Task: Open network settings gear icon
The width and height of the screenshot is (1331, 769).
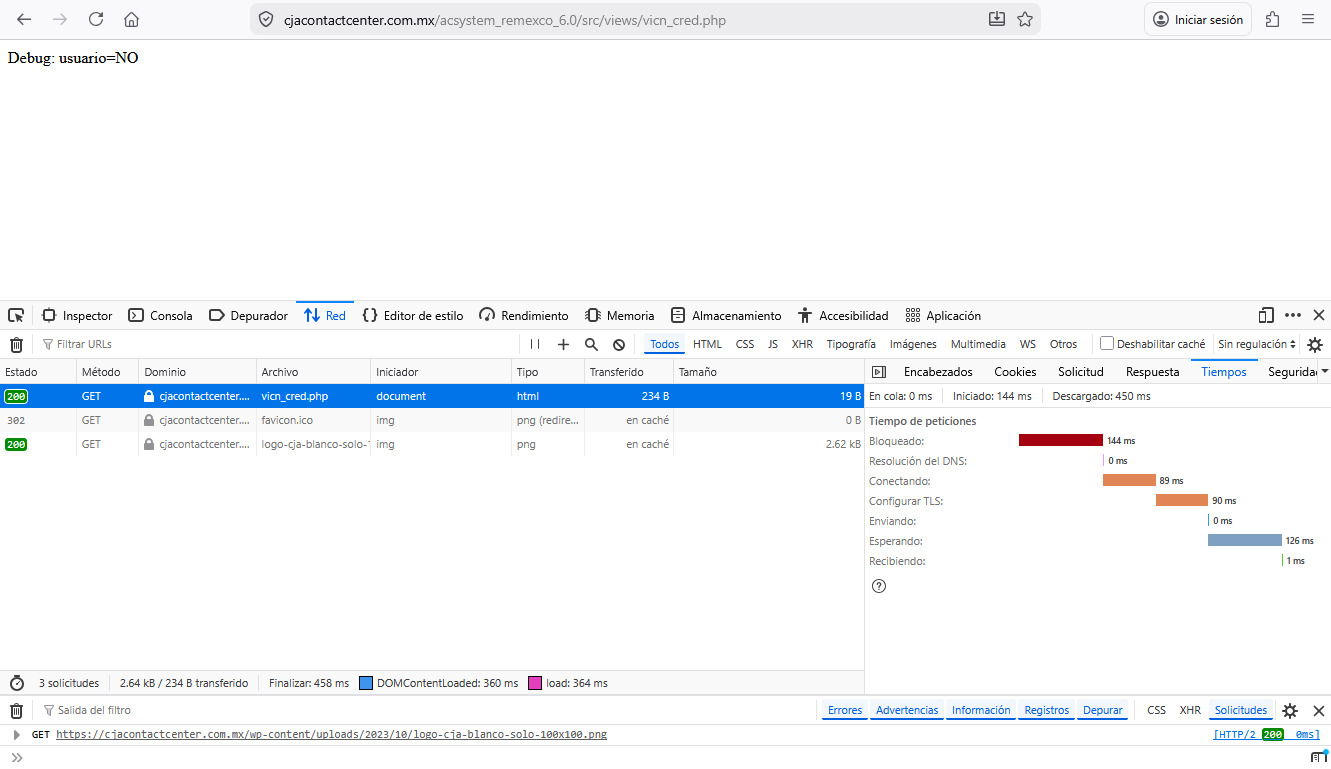Action: coord(1315,344)
